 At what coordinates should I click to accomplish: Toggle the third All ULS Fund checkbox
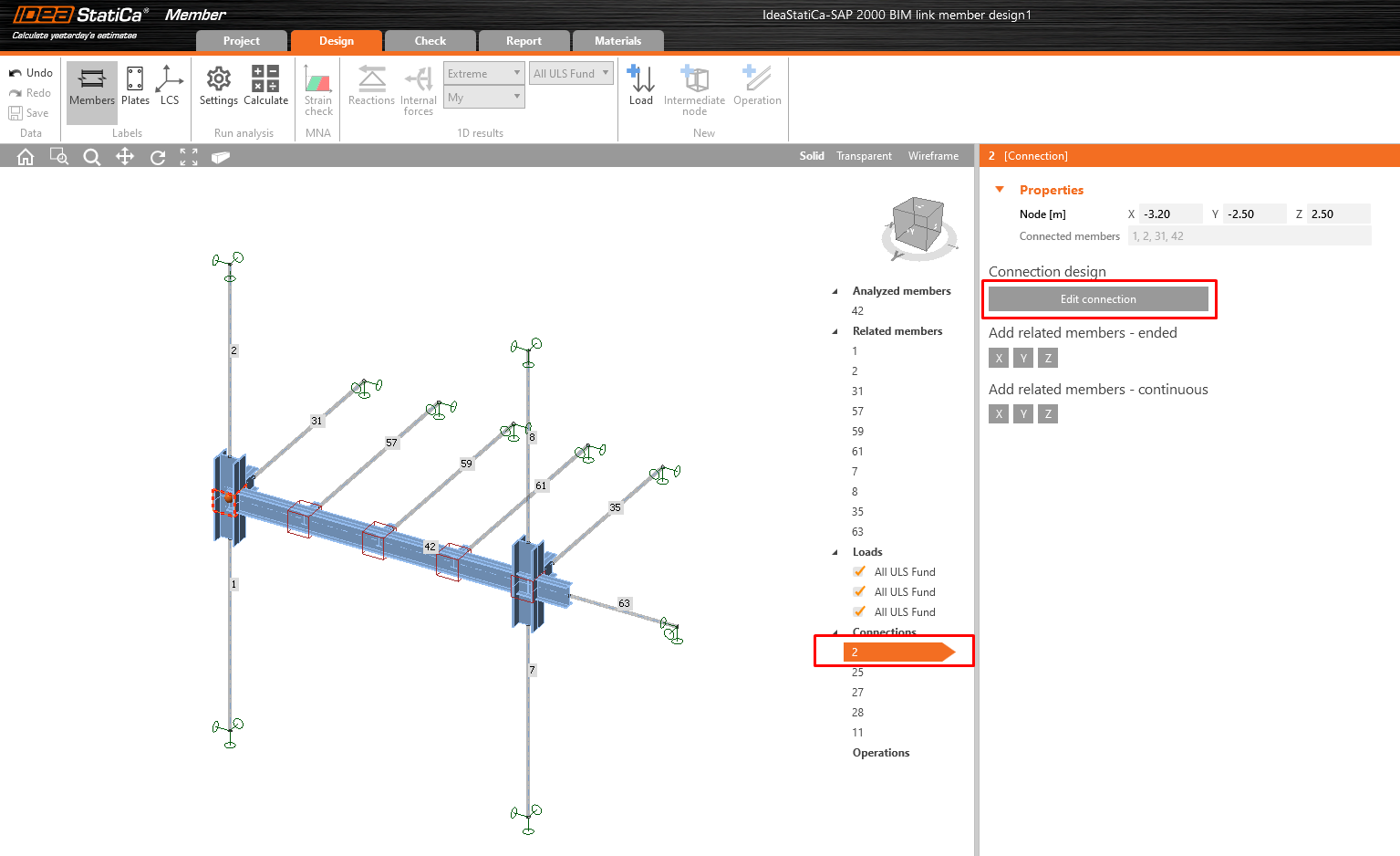pyautogui.click(x=859, y=612)
